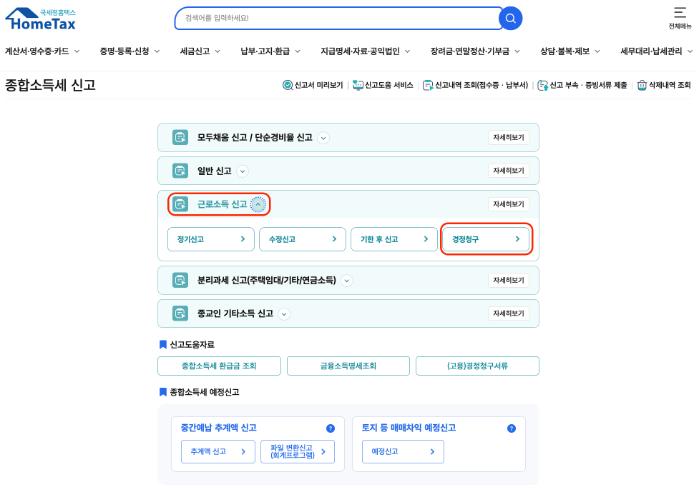Screen dimensions: 697x490
Task: Click the 경정청구 button
Action: (x=486, y=239)
